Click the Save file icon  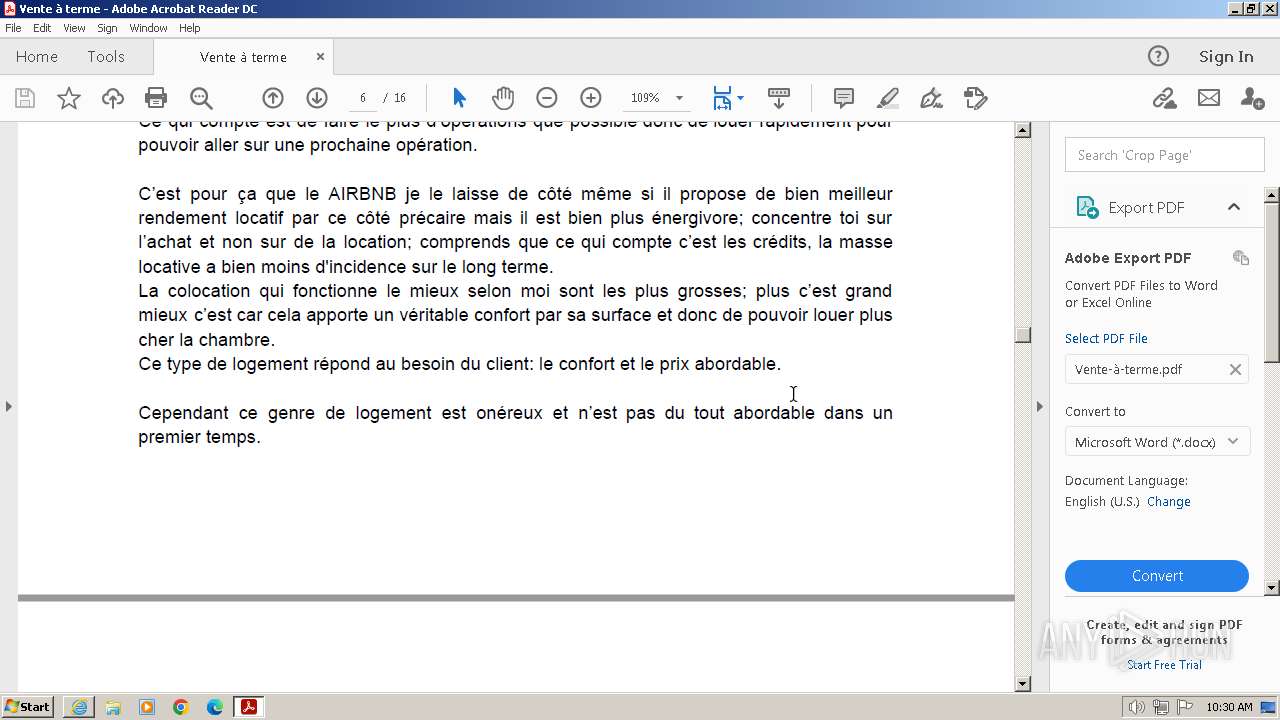(x=25, y=98)
